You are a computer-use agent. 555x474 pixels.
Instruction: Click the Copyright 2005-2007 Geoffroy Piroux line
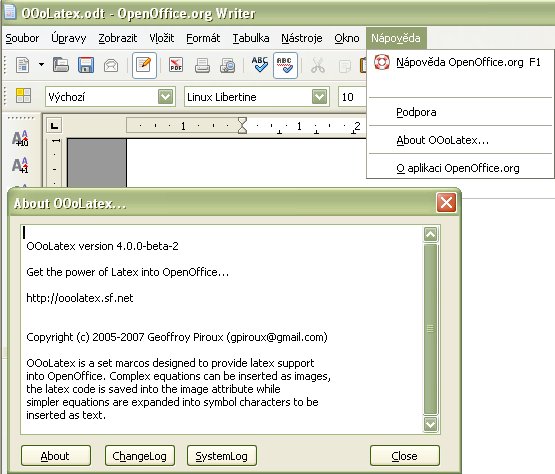pyautogui.click(x=177, y=337)
